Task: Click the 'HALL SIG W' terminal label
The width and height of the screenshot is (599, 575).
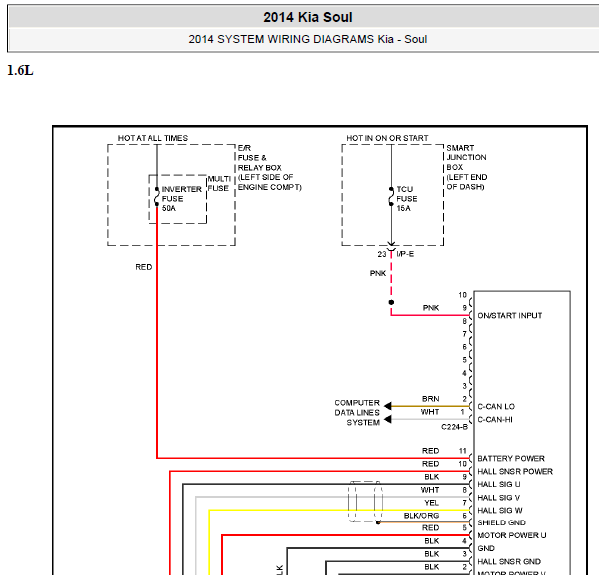Action: coord(500,510)
